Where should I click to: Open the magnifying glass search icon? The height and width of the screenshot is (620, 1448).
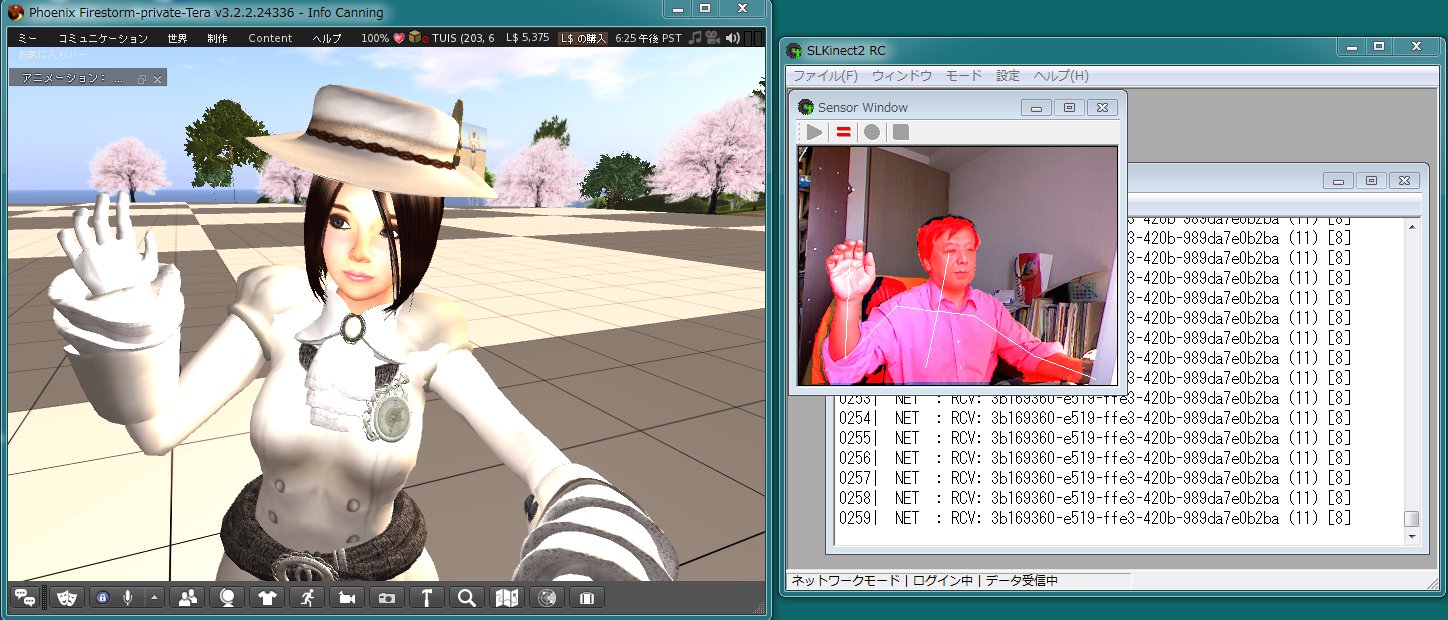[466, 597]
